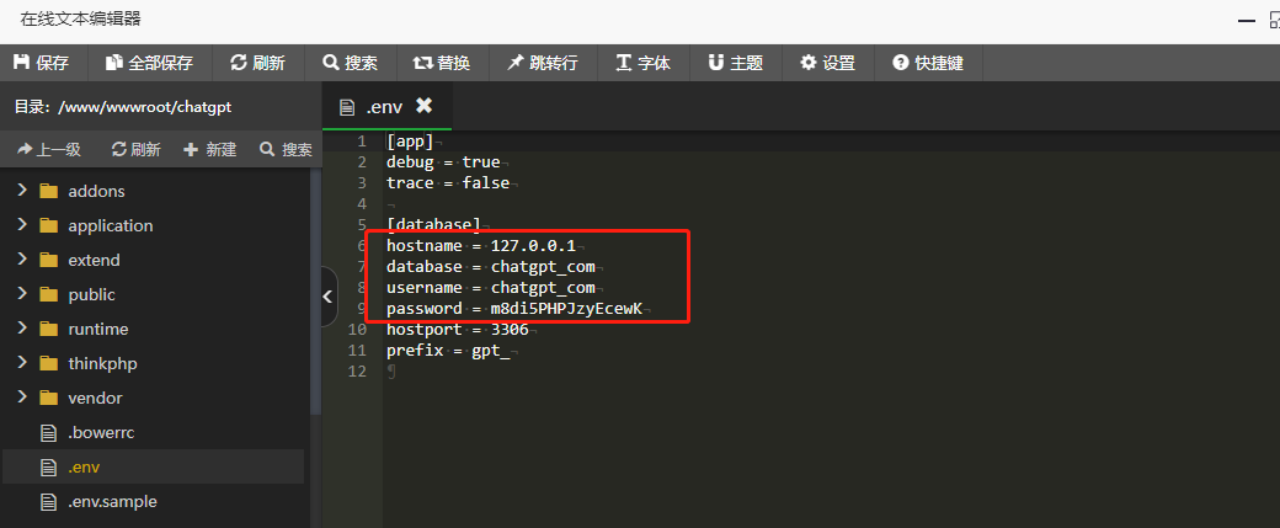Screen dimensions: 1280x528
Task: Click the Save All (全部保存) icon
Action: tap(114, 63)
